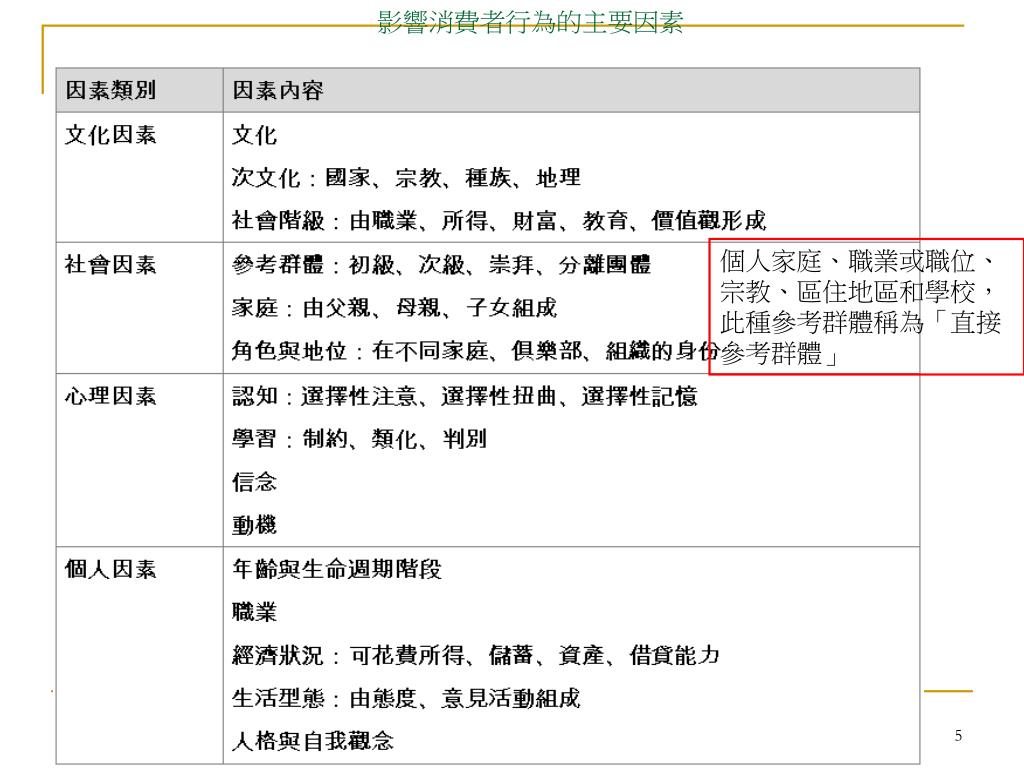Click the line 家庭：由父親、母親、子女組成
The image size is (1024, 768).
pos(394,308)
